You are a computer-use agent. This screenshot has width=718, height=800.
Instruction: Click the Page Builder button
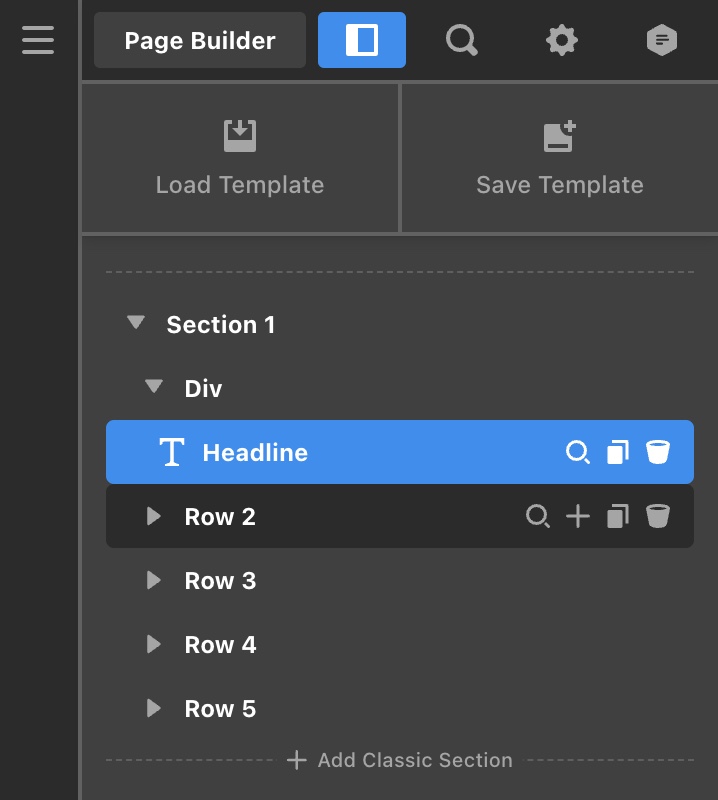[x=200, y=40]
